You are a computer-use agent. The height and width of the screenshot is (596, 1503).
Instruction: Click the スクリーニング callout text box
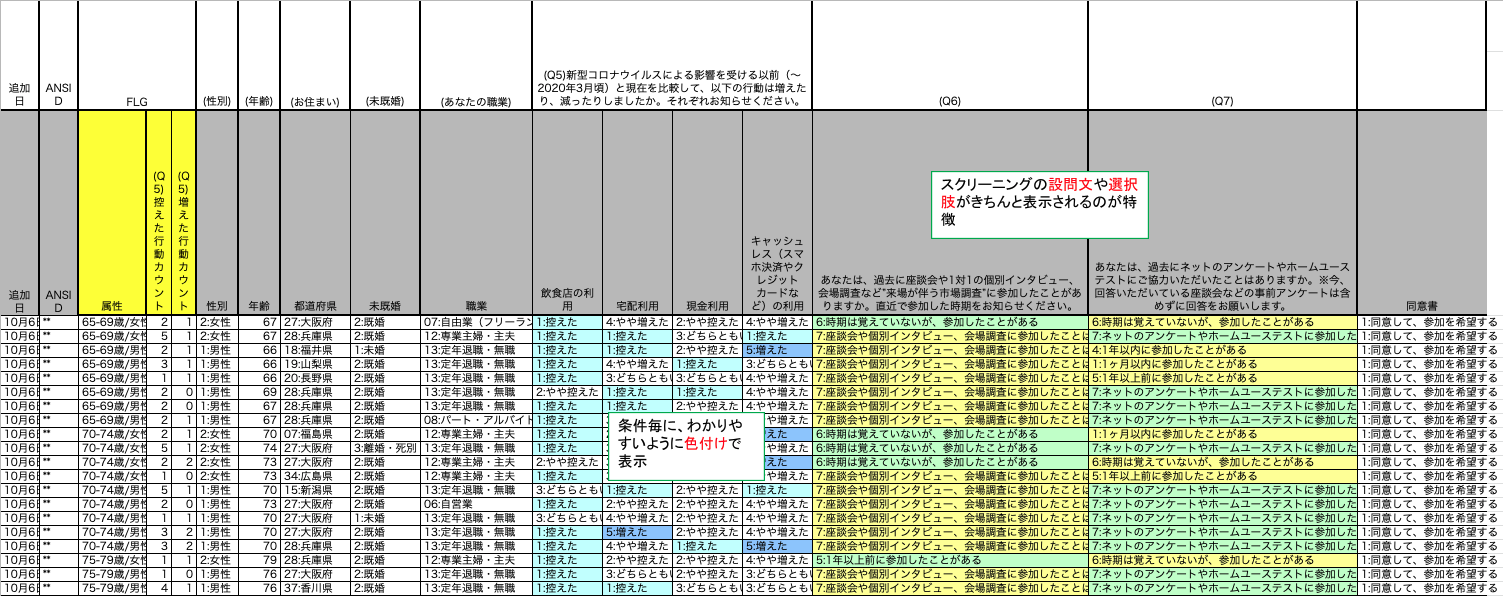pos(1037,203)
